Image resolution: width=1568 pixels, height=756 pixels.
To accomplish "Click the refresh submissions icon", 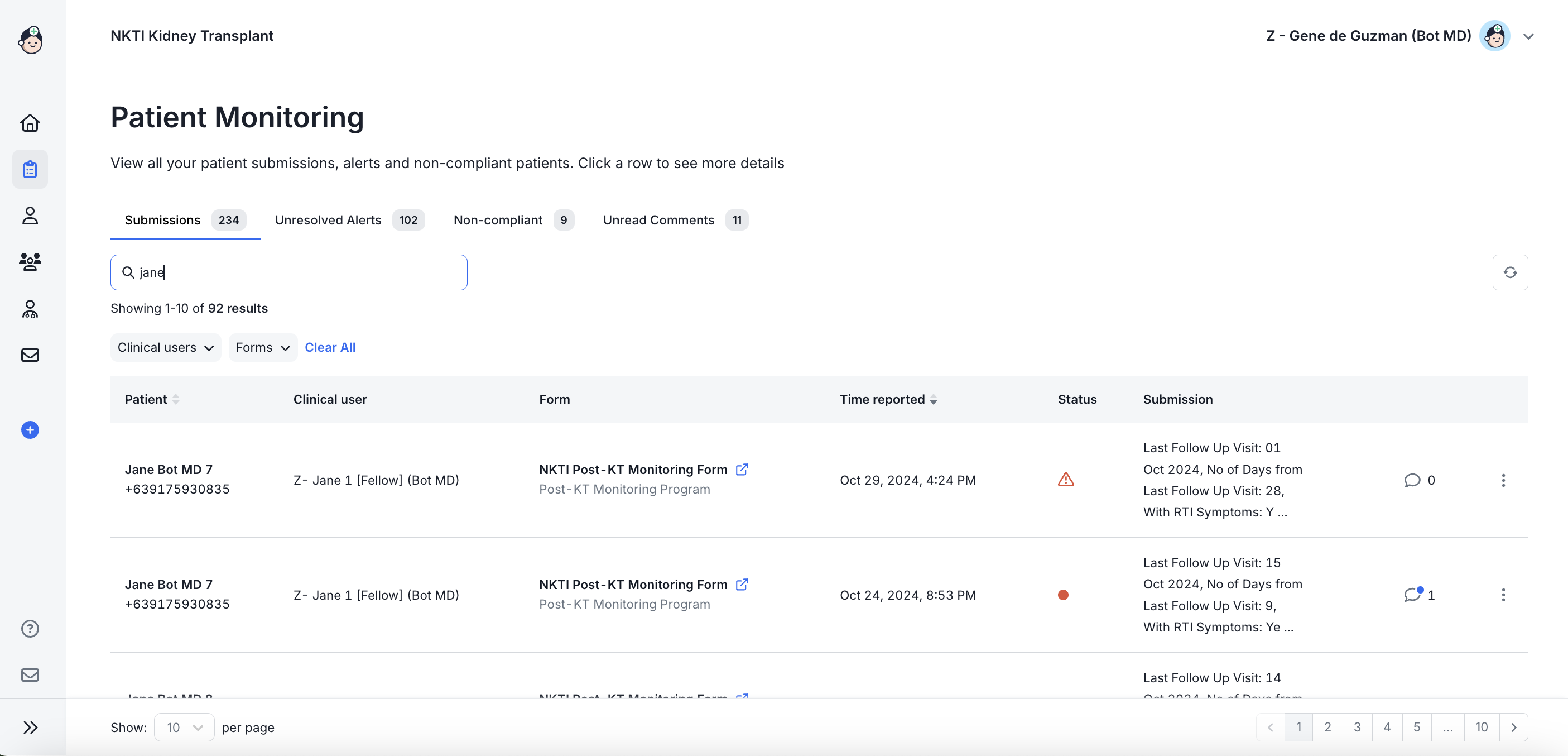I will [x=1509, y=272].
